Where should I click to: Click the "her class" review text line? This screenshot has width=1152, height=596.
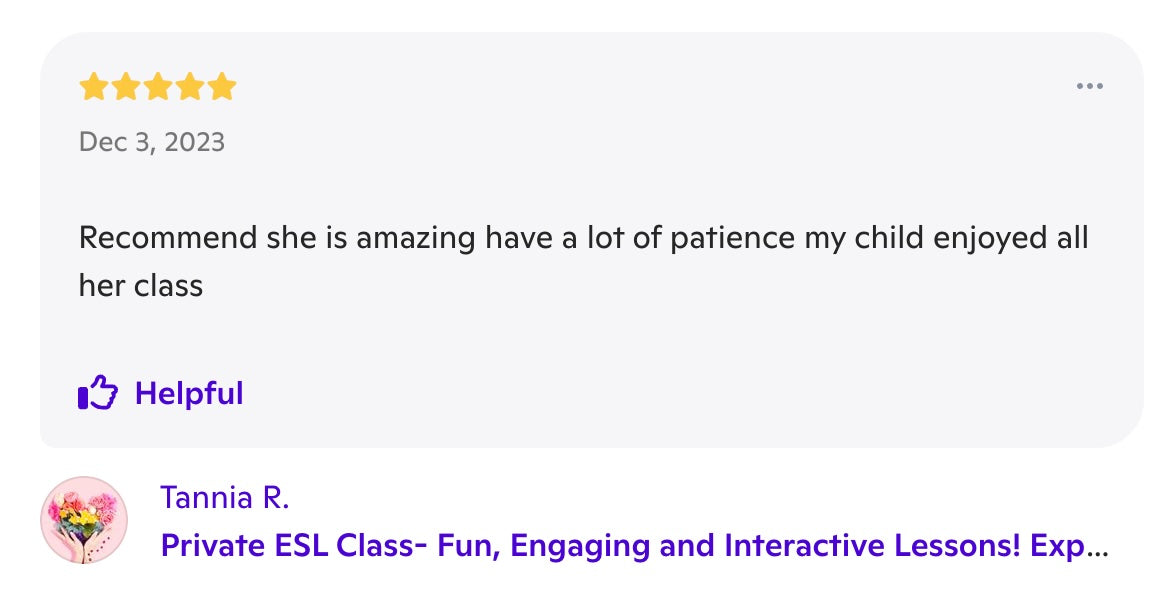[x=141, y=286]
